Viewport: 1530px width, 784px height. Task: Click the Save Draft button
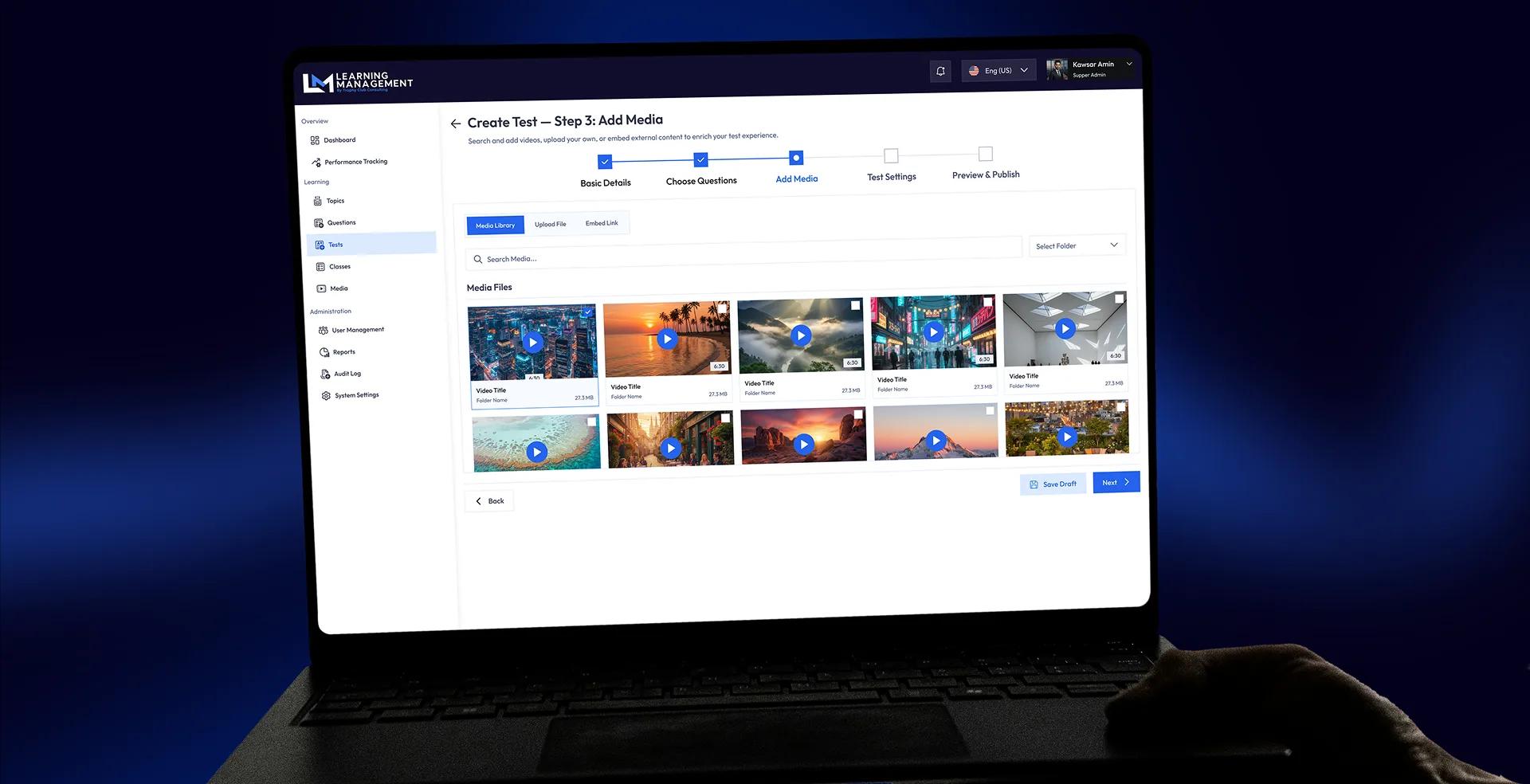[1053, 484]
